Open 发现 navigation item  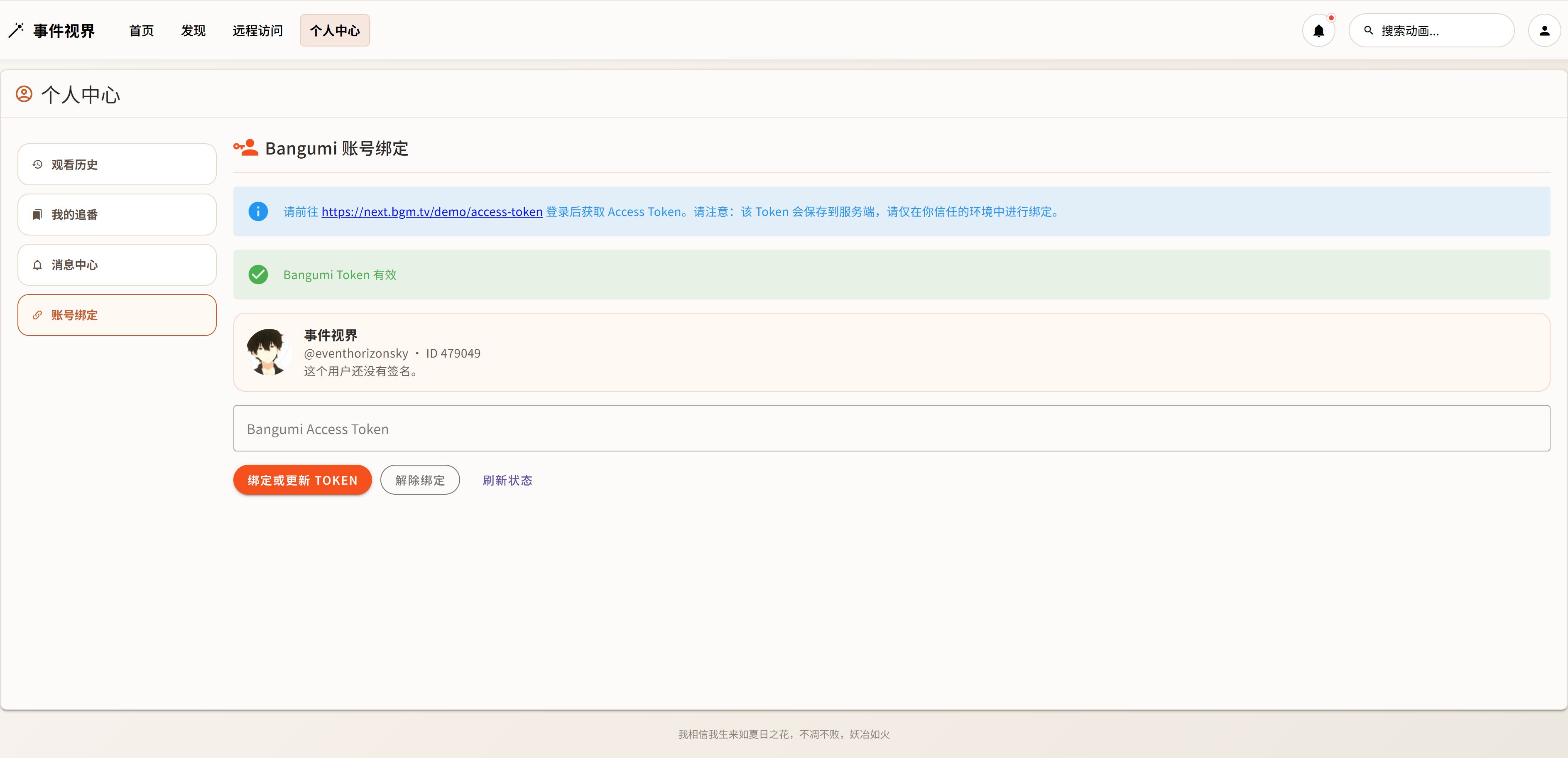click(193, 30)
